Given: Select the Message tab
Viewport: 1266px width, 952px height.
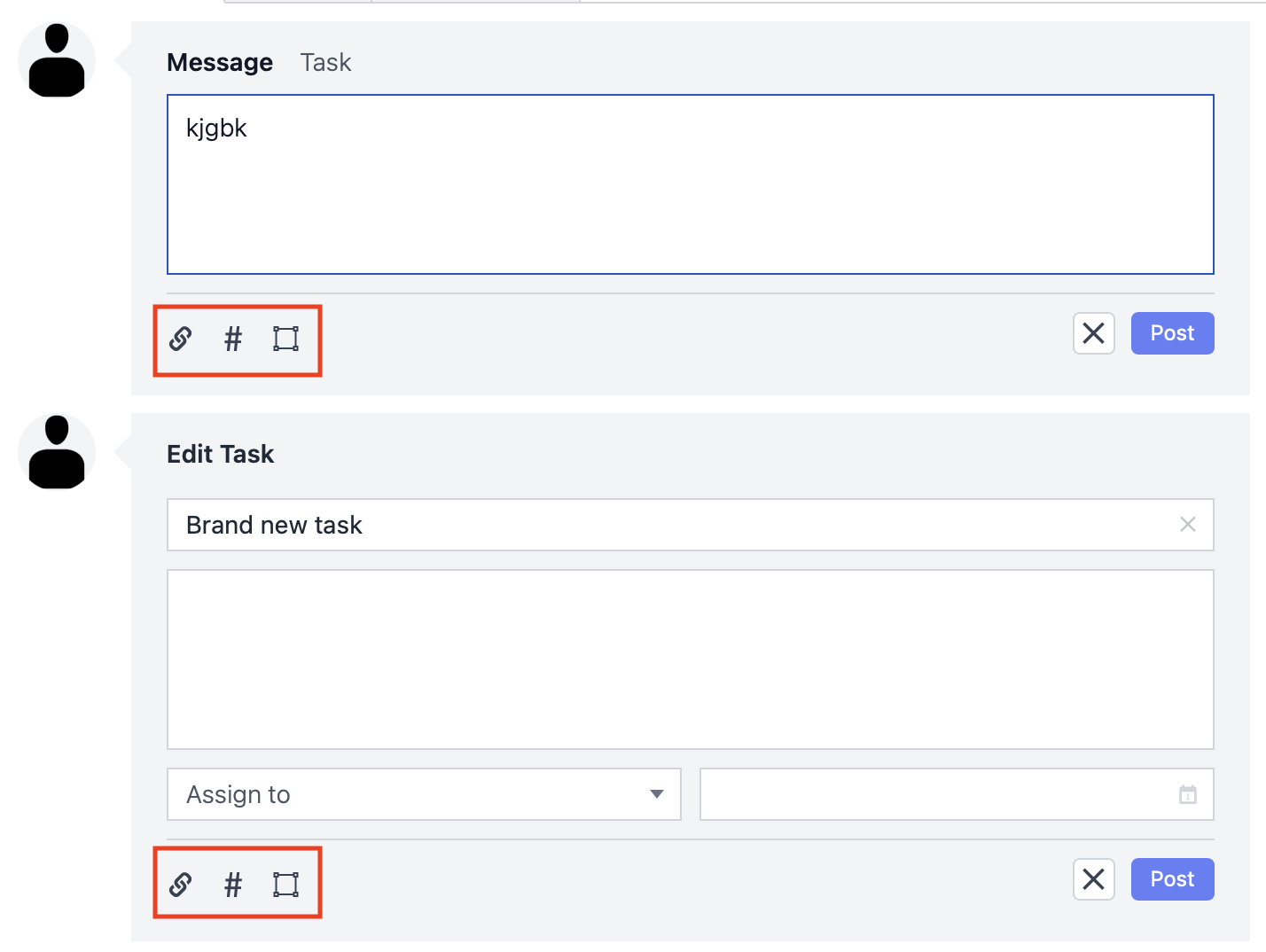Looking at the screenshot, I should [220, 62].
